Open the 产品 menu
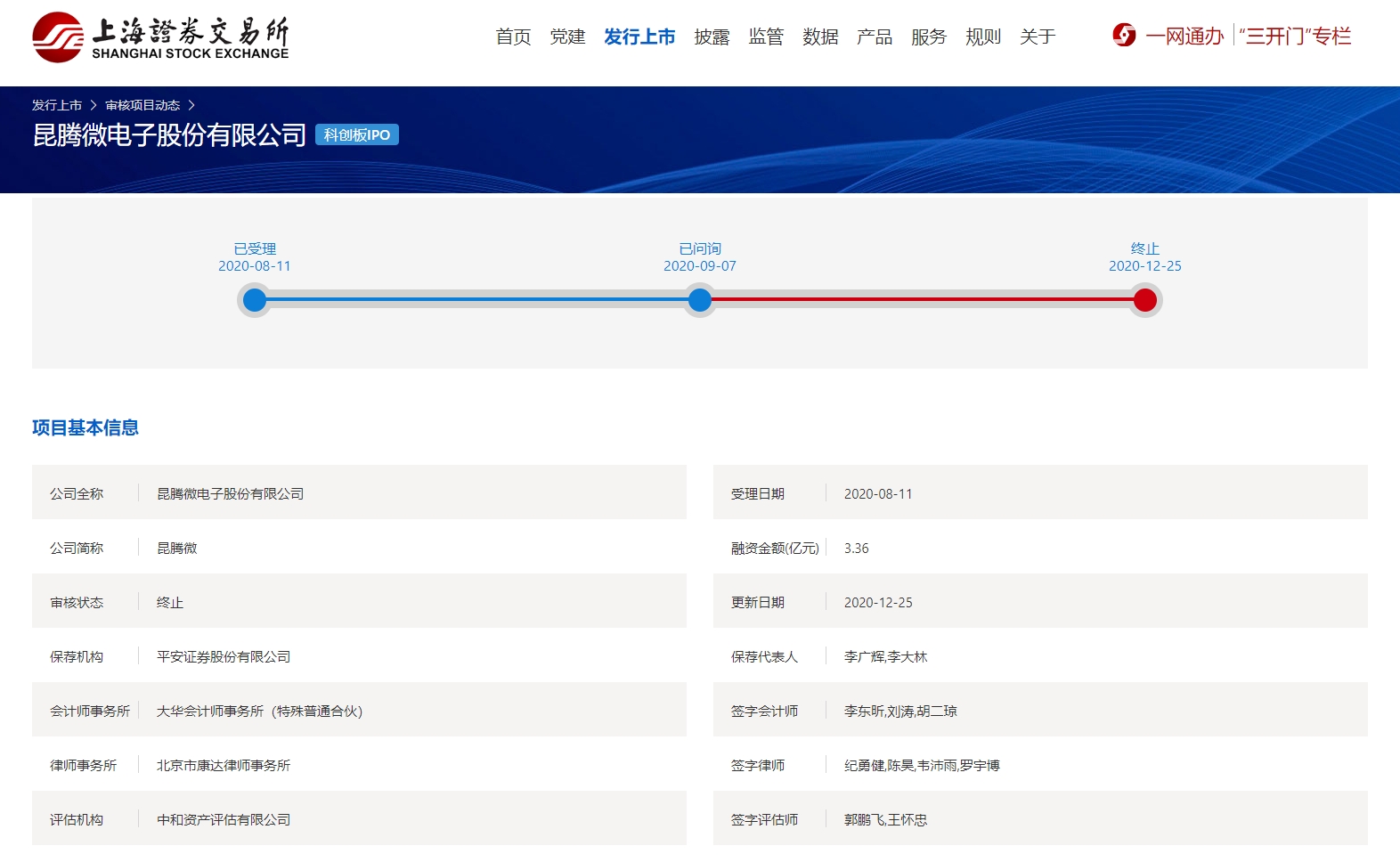 tap(875, 37)
